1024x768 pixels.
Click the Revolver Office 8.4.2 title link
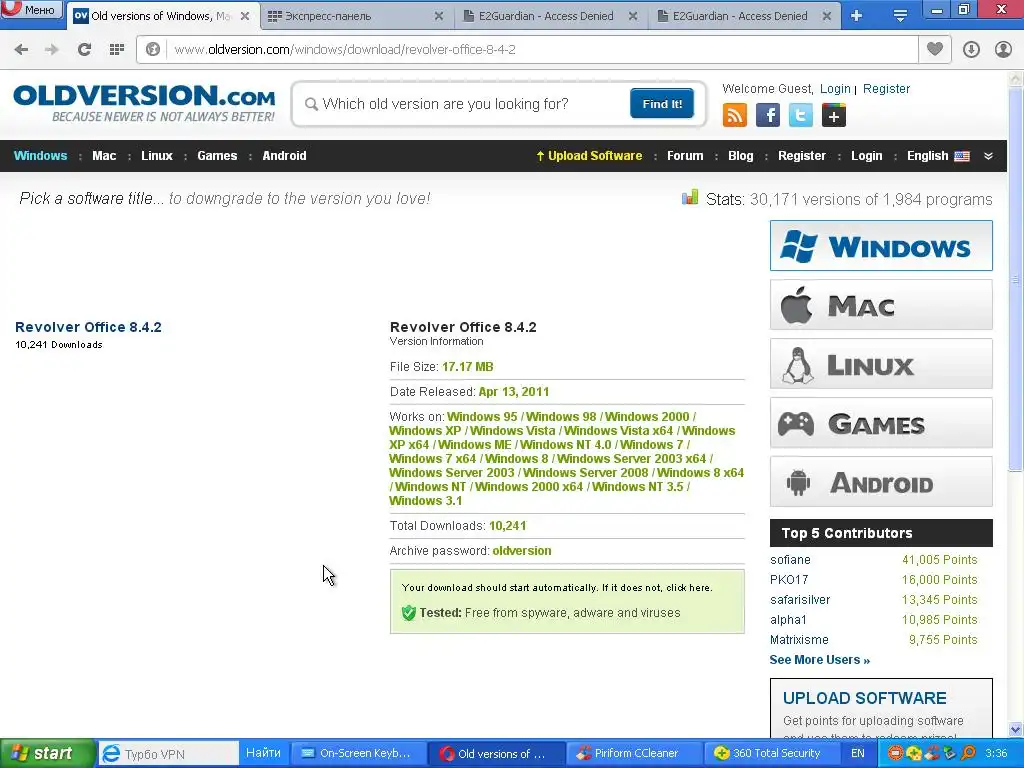pyautogui.click(x=88, y=327)
